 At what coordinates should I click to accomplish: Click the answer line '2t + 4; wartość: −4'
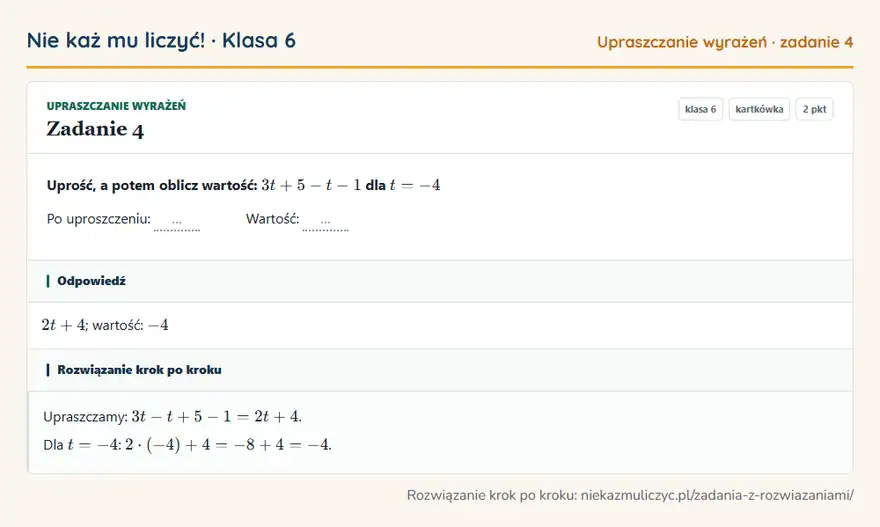point(105,325)
